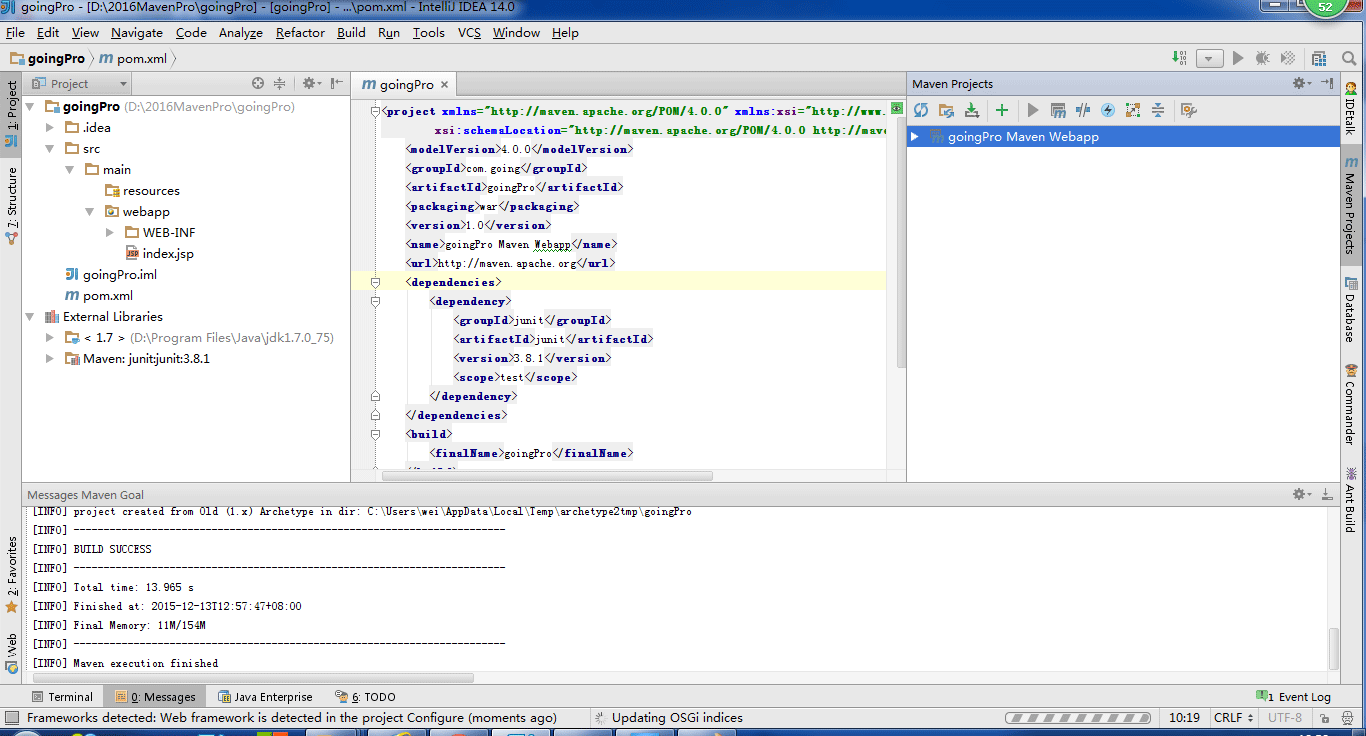Click goingPro breadcrumb in navigation bar
Screen dimensions: 1366x736
(48, 59)
